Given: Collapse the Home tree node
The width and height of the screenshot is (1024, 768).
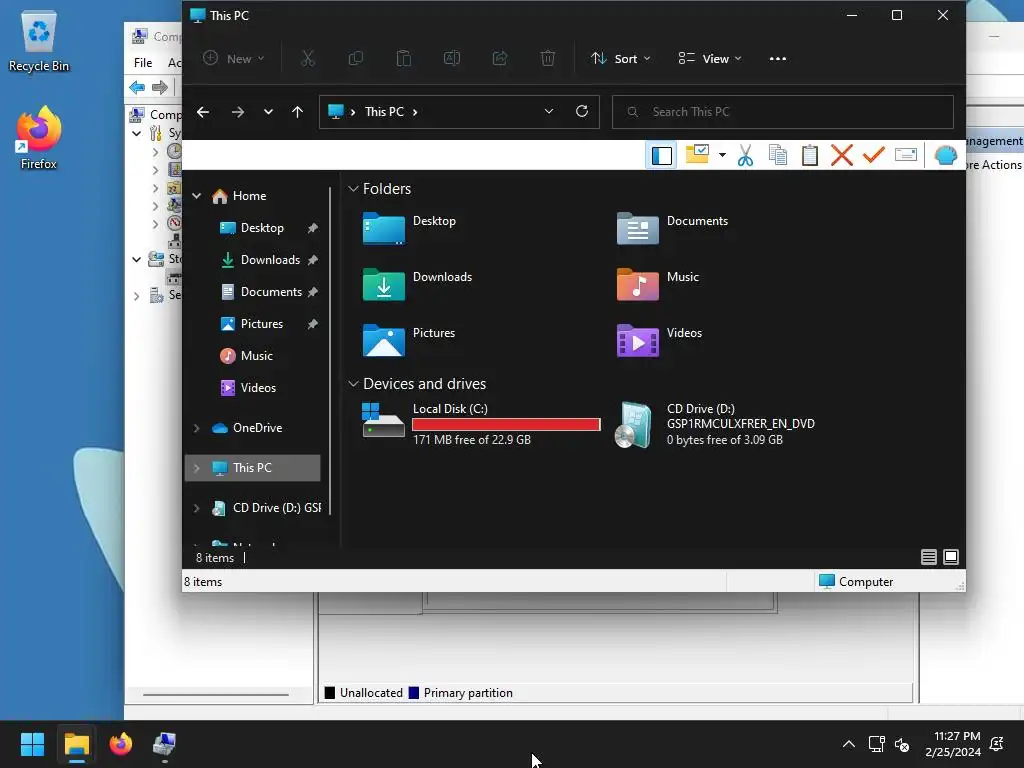Looking at the screenshot, I should click(197, 196).
